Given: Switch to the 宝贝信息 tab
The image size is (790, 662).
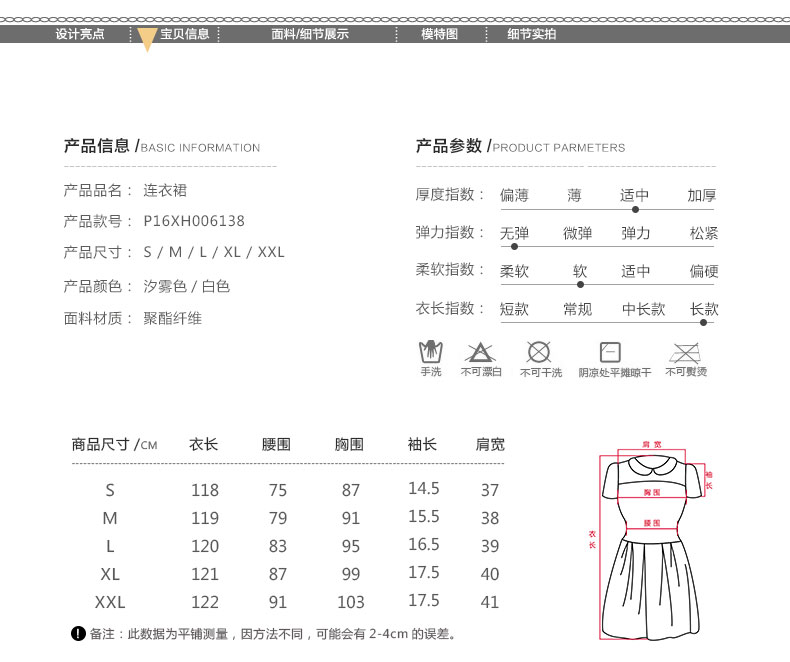Looking at the screenshot, I should click(x=184, y=34).
